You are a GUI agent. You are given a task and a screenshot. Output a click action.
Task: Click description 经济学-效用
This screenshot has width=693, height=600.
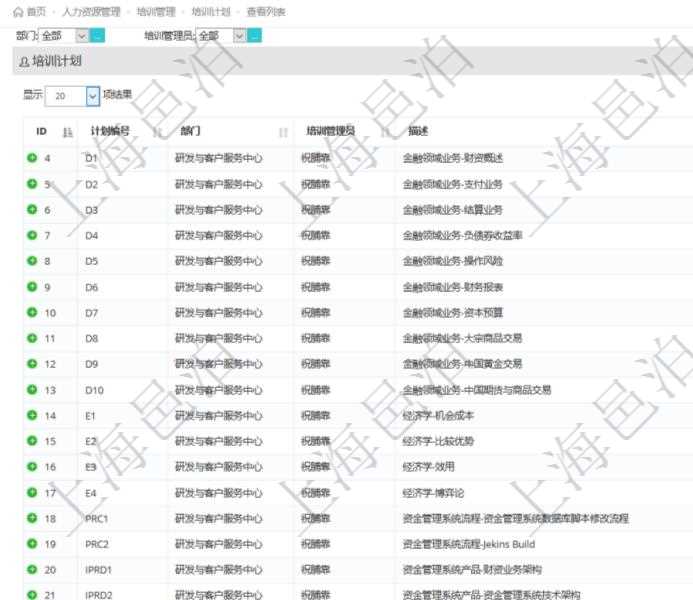point(428,467)
